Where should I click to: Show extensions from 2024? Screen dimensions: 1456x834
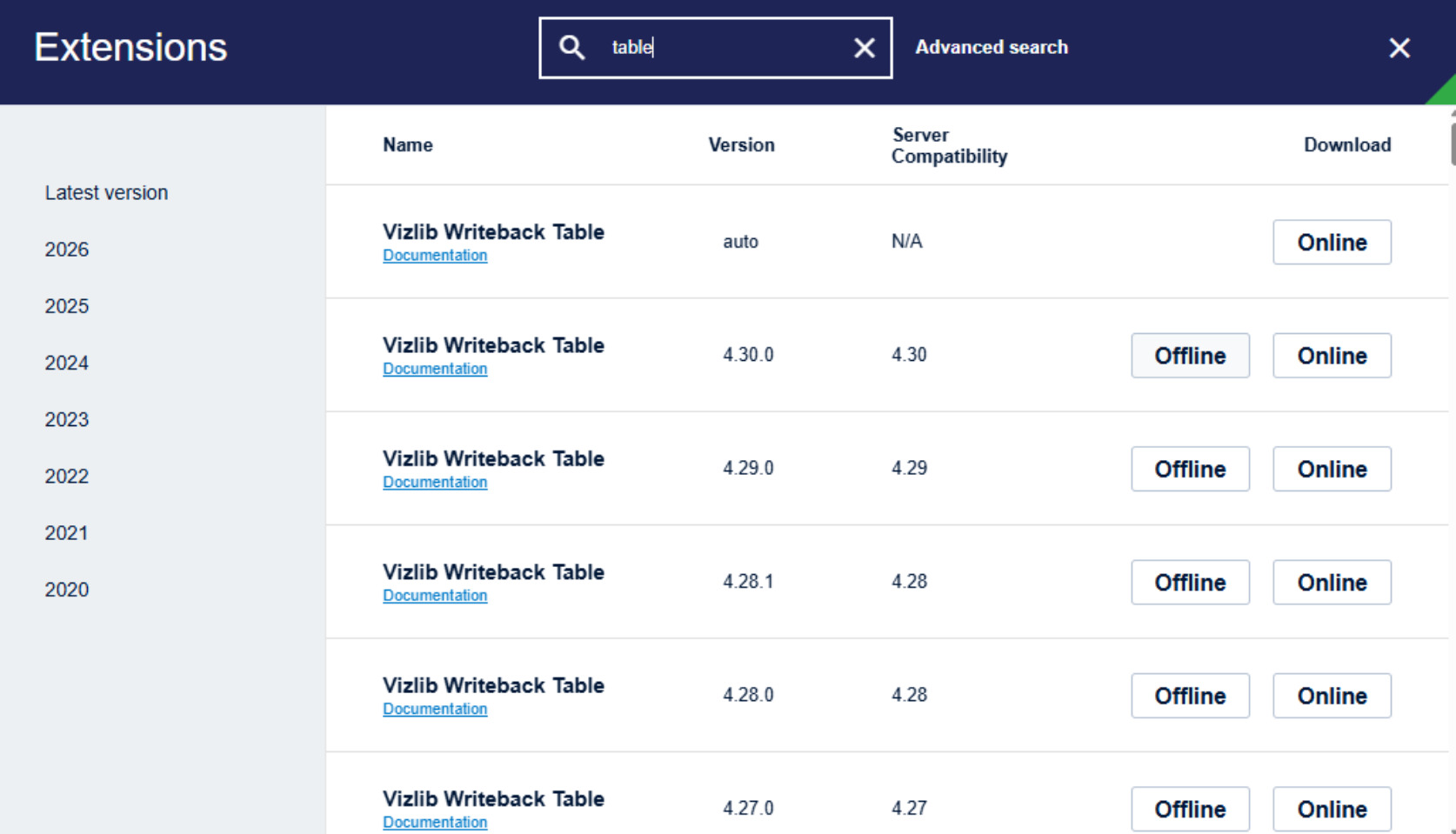[x=67, y=363]
